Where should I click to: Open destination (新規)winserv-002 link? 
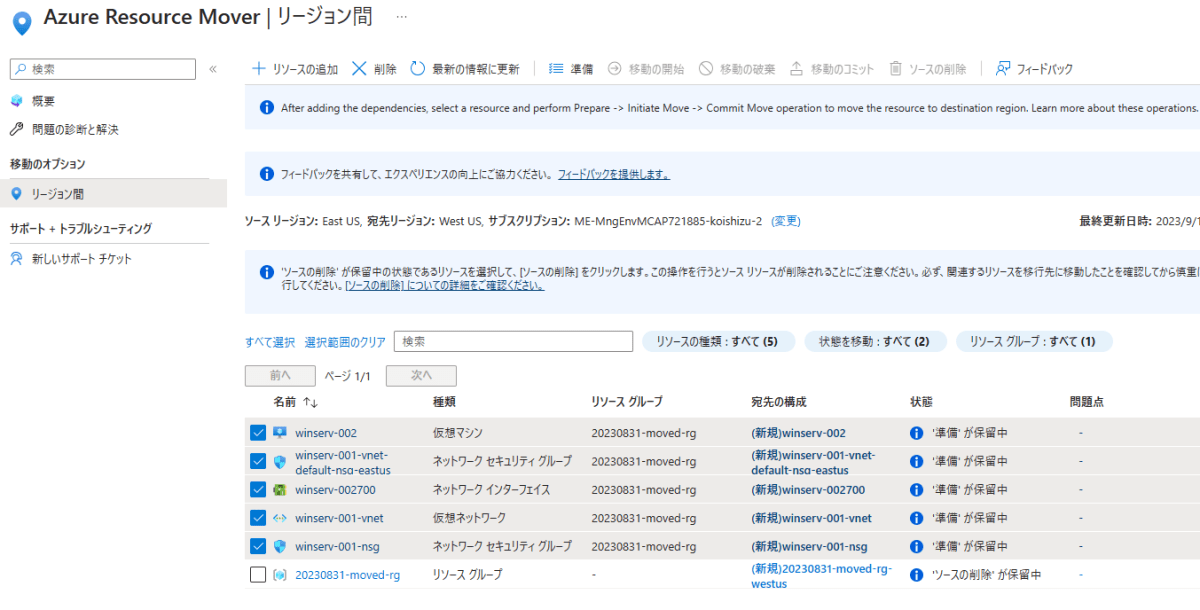[x=798, y=433]
